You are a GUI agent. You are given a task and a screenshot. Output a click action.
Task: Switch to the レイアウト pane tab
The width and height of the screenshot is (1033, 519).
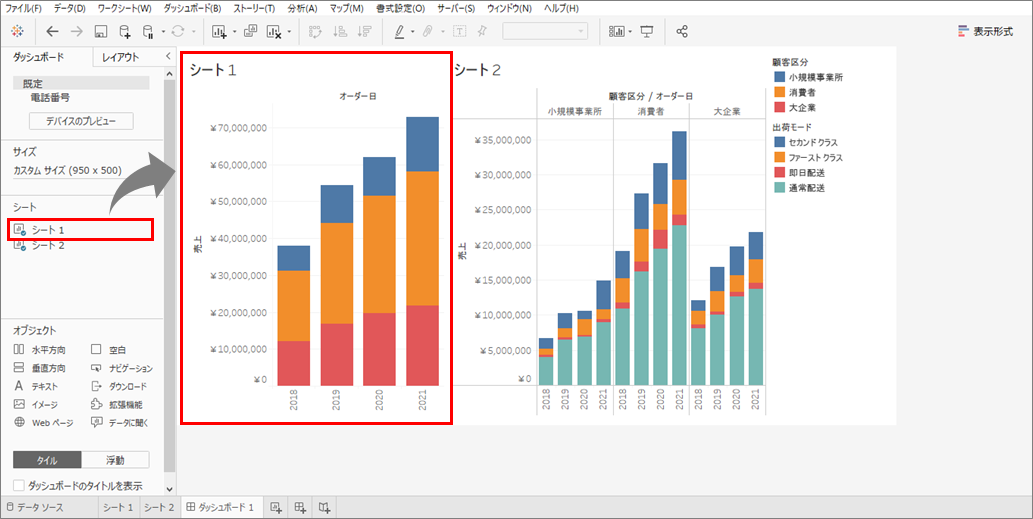(121, 57)
